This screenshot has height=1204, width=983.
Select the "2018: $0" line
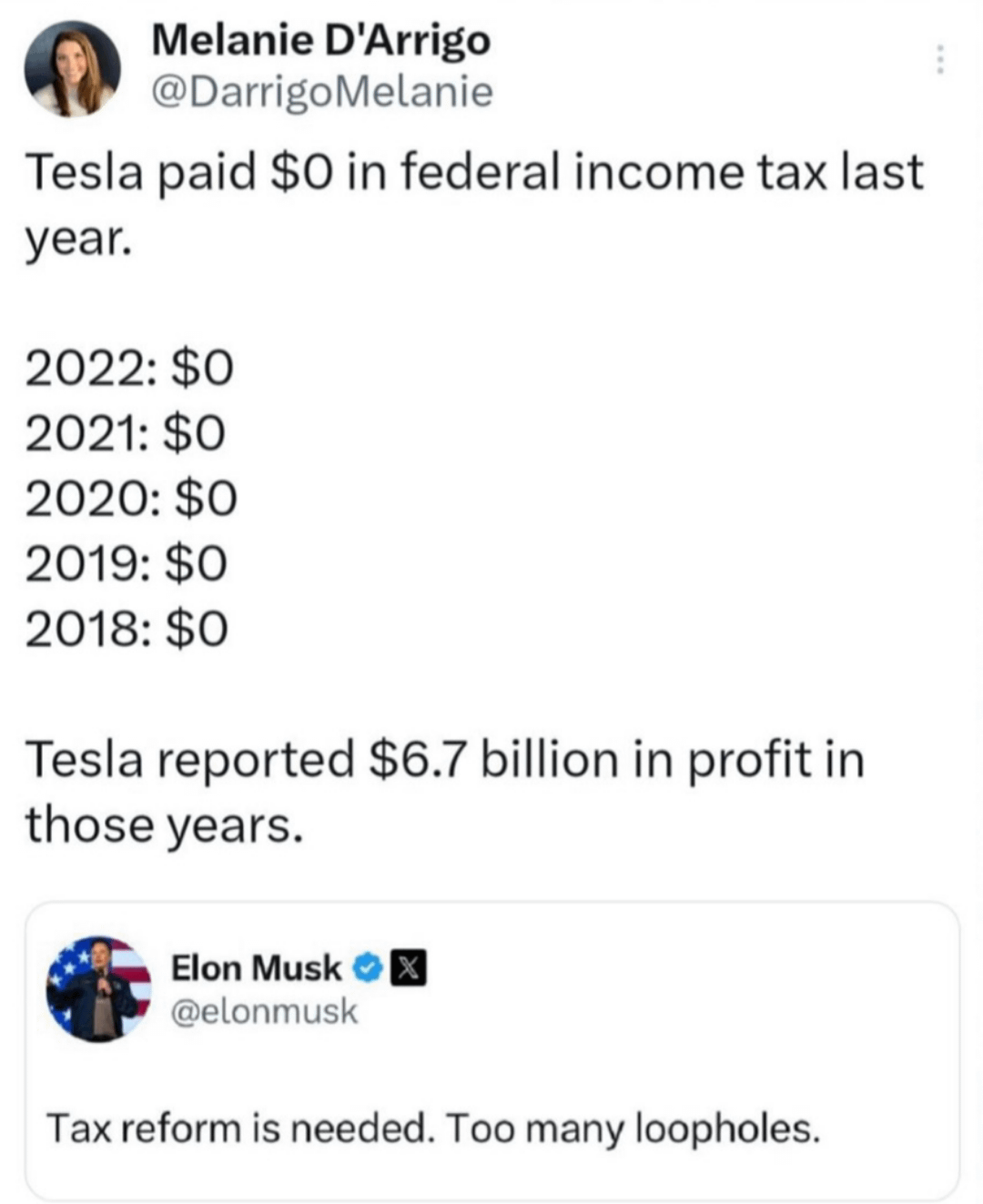click(127, 629)
